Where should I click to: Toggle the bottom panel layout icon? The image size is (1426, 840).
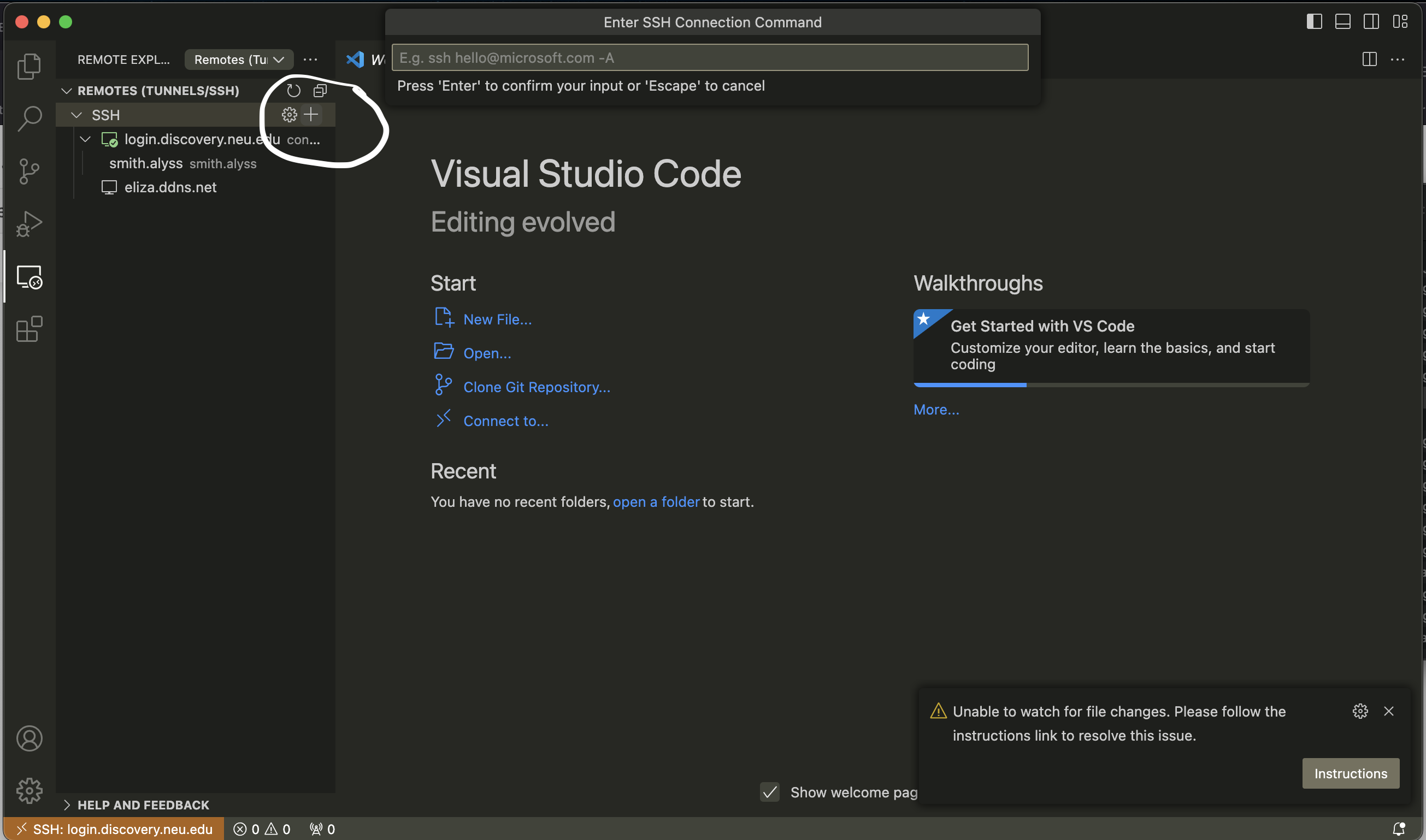(x=1343, y=21)
